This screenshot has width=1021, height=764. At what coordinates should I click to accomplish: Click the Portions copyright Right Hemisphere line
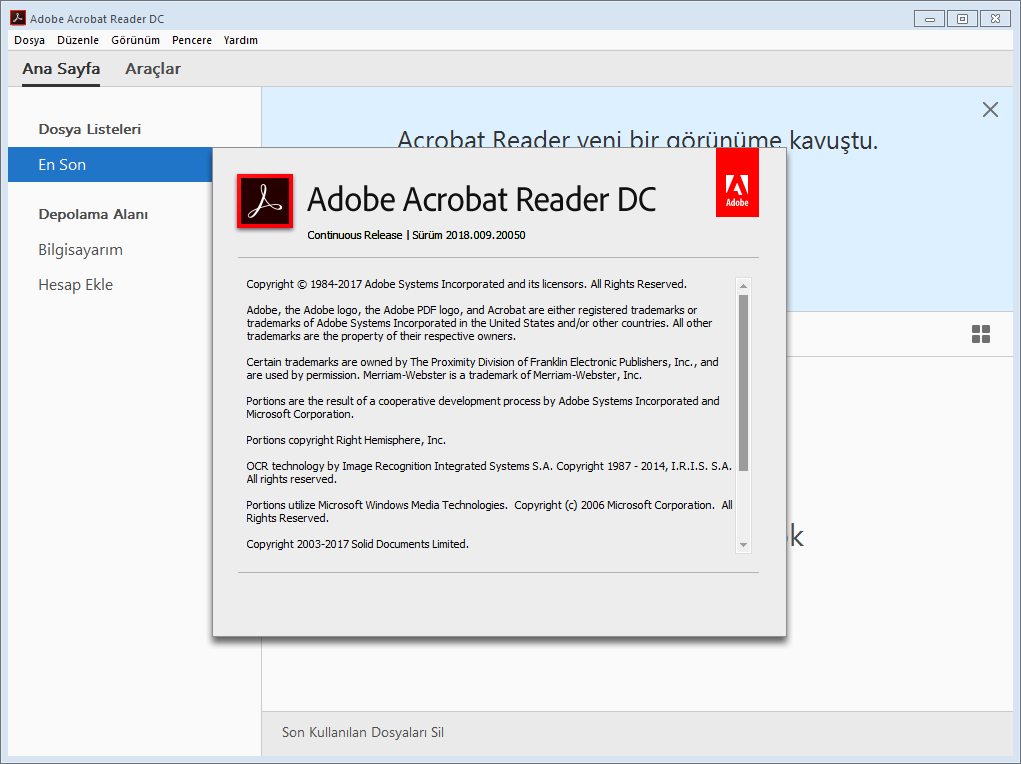click(346, 440)
